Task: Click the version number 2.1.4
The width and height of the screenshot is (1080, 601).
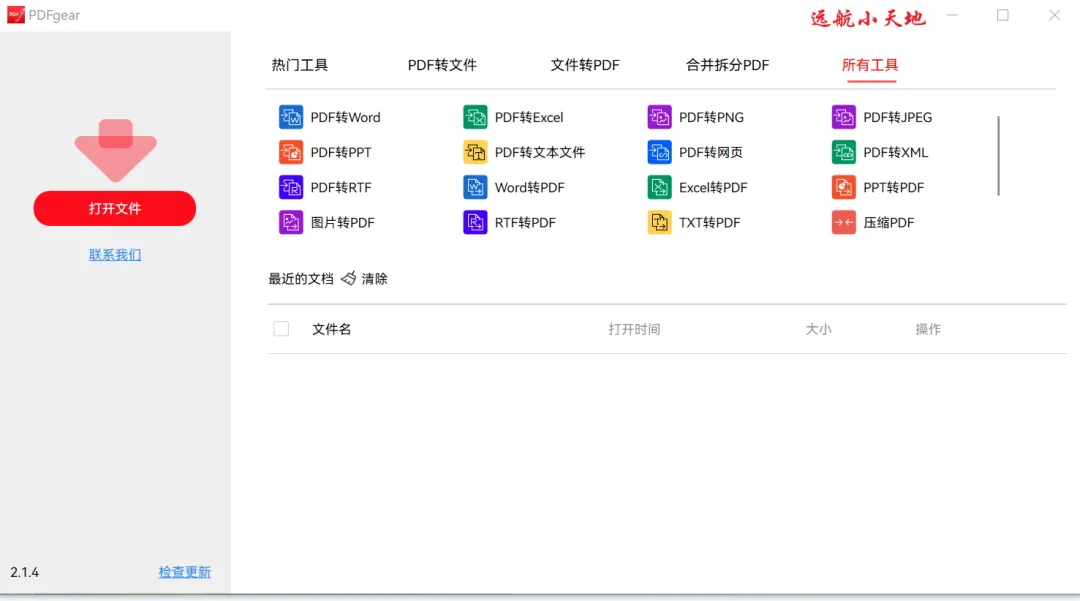Action: click(x=25, y=572)
